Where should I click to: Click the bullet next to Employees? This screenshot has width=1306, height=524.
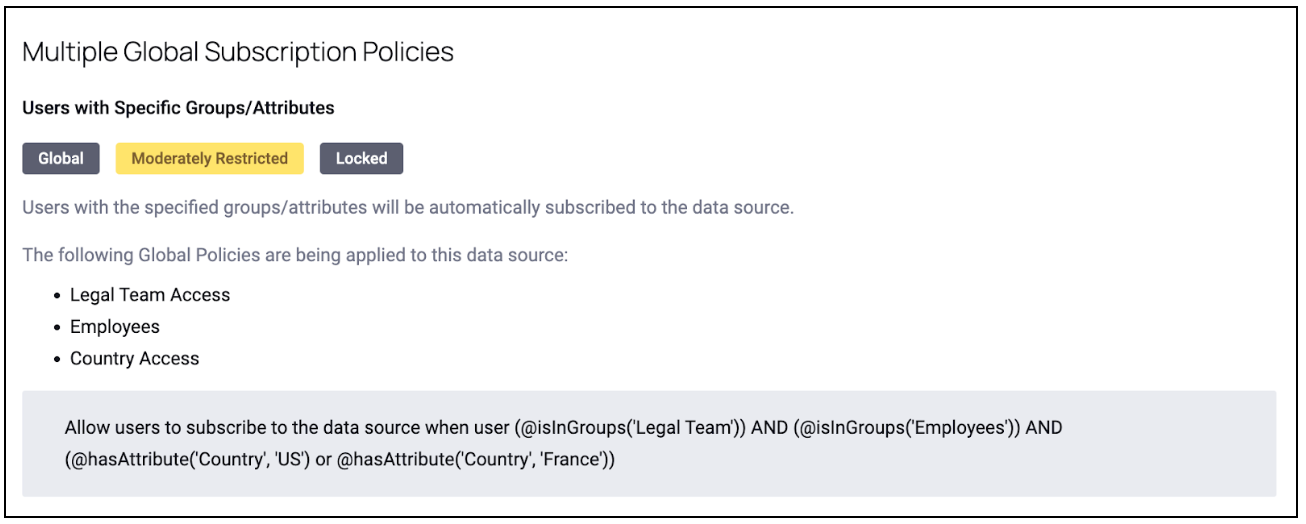[58, 328]
